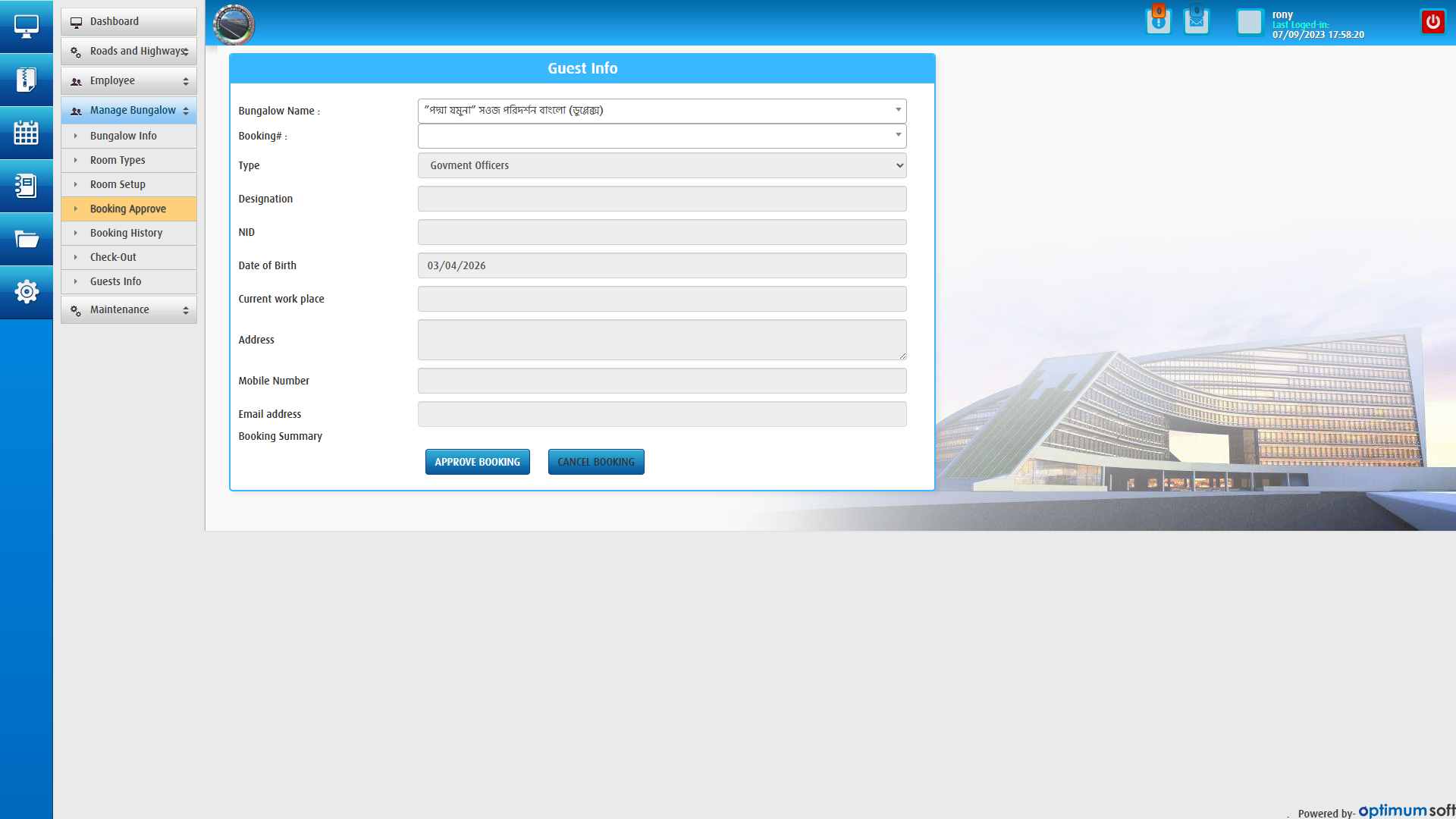Viewport: 1456px width, 819px height.
Task: Open Booking History menu item
Action: coord(126,233)
